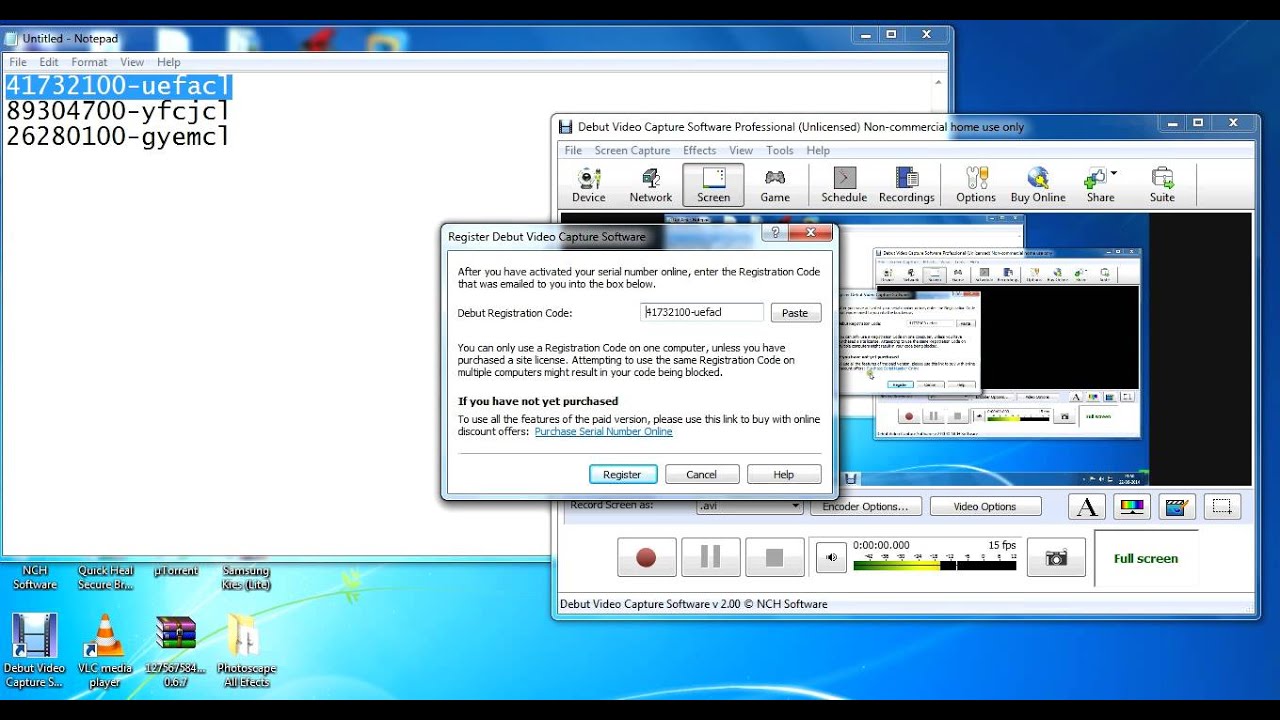Click the speaker audio icon in Debut
Image resolution: width=1280 pixels, height=720 pixels.
(x=830, y=558)
